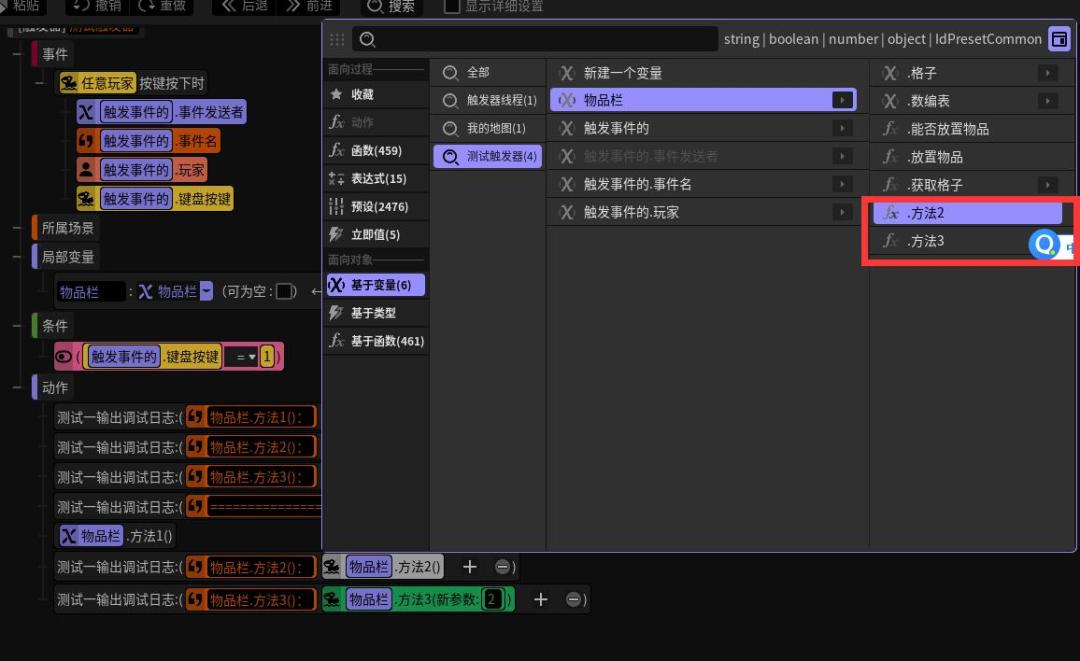Expand 触发事件的.玩家 submenu arrow
This screenshot has width=1080, height=661.
tap(842, 212)
